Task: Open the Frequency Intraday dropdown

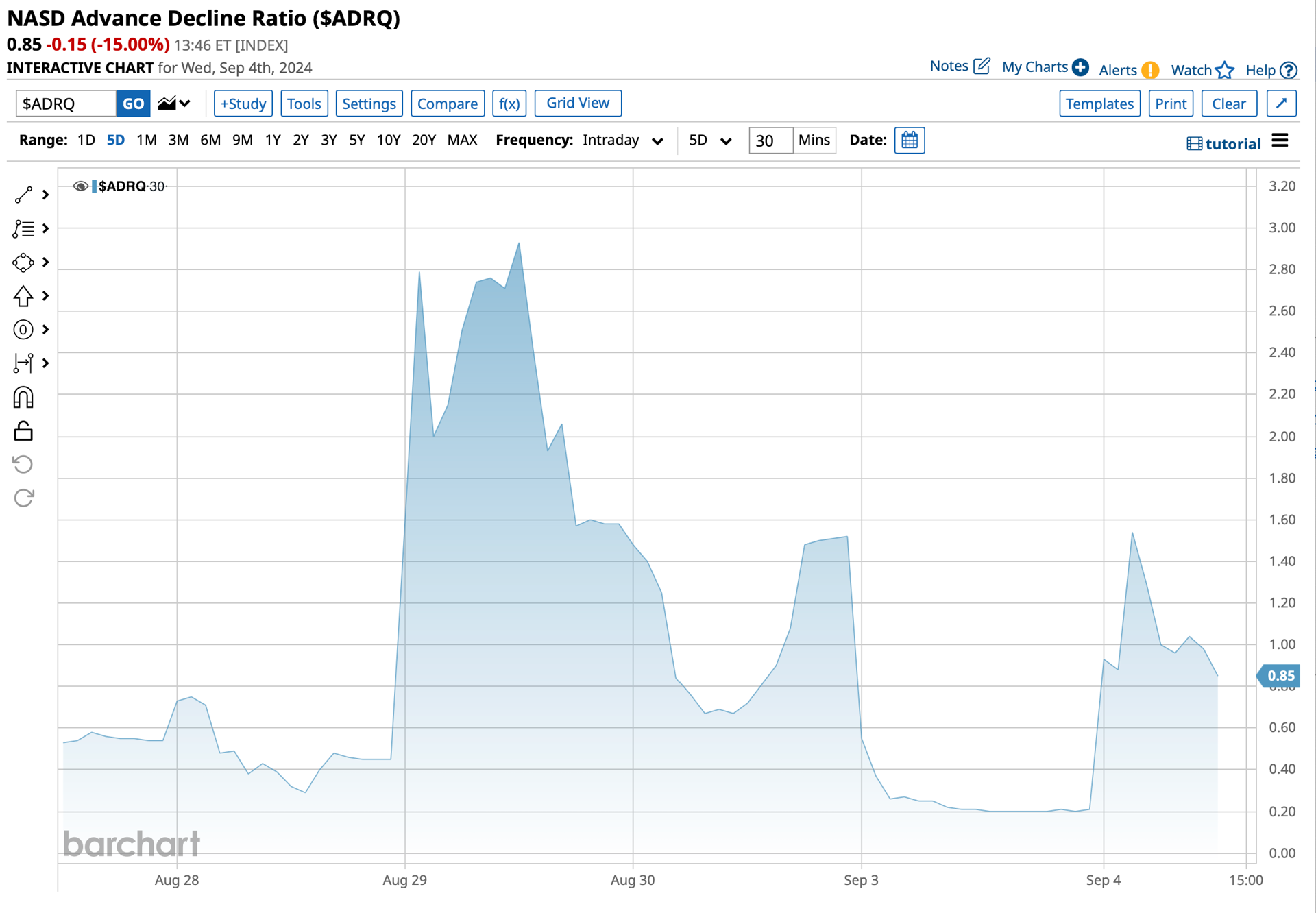Action: (622, 141)
